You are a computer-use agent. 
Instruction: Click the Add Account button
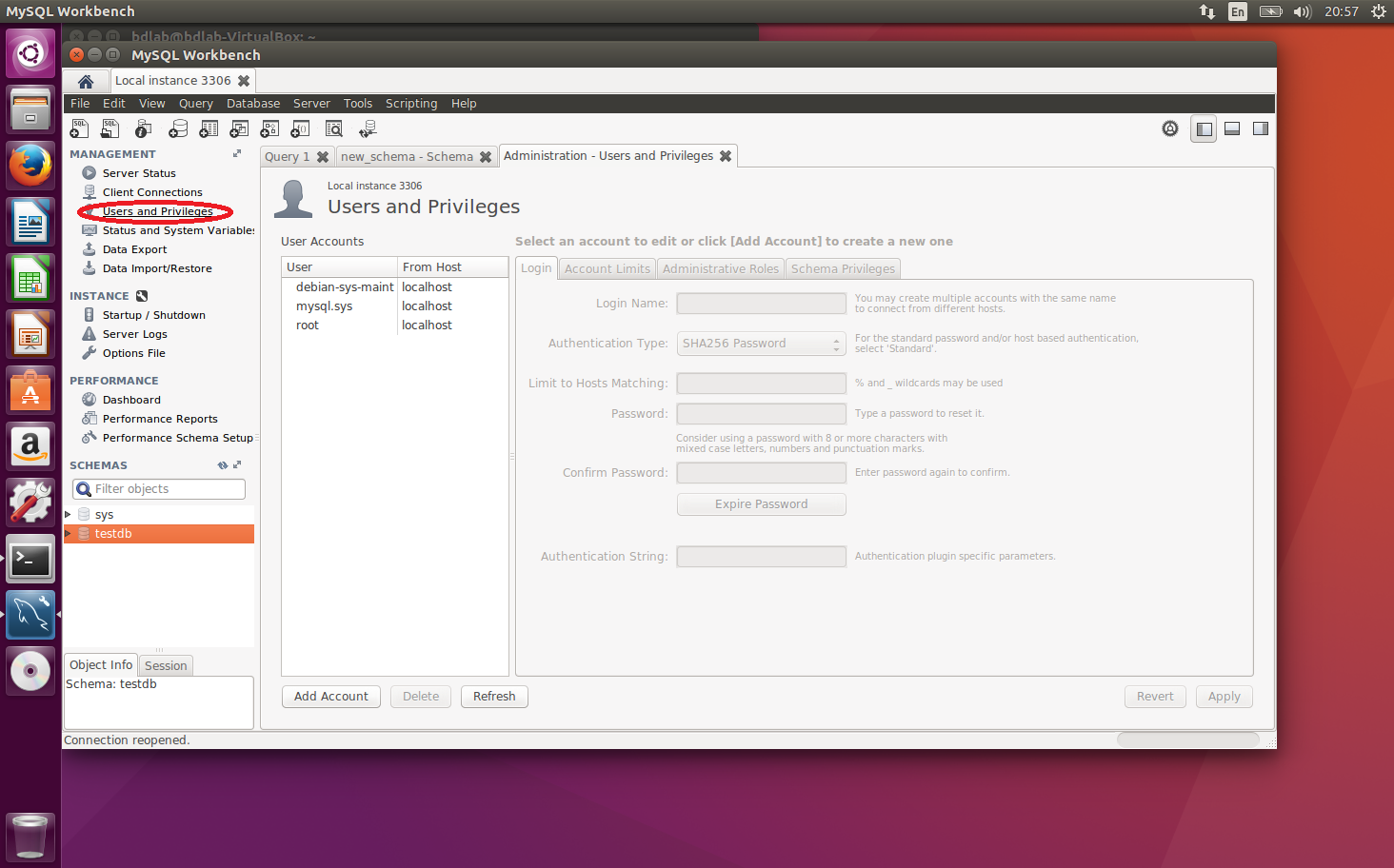[x=331, y=697]
